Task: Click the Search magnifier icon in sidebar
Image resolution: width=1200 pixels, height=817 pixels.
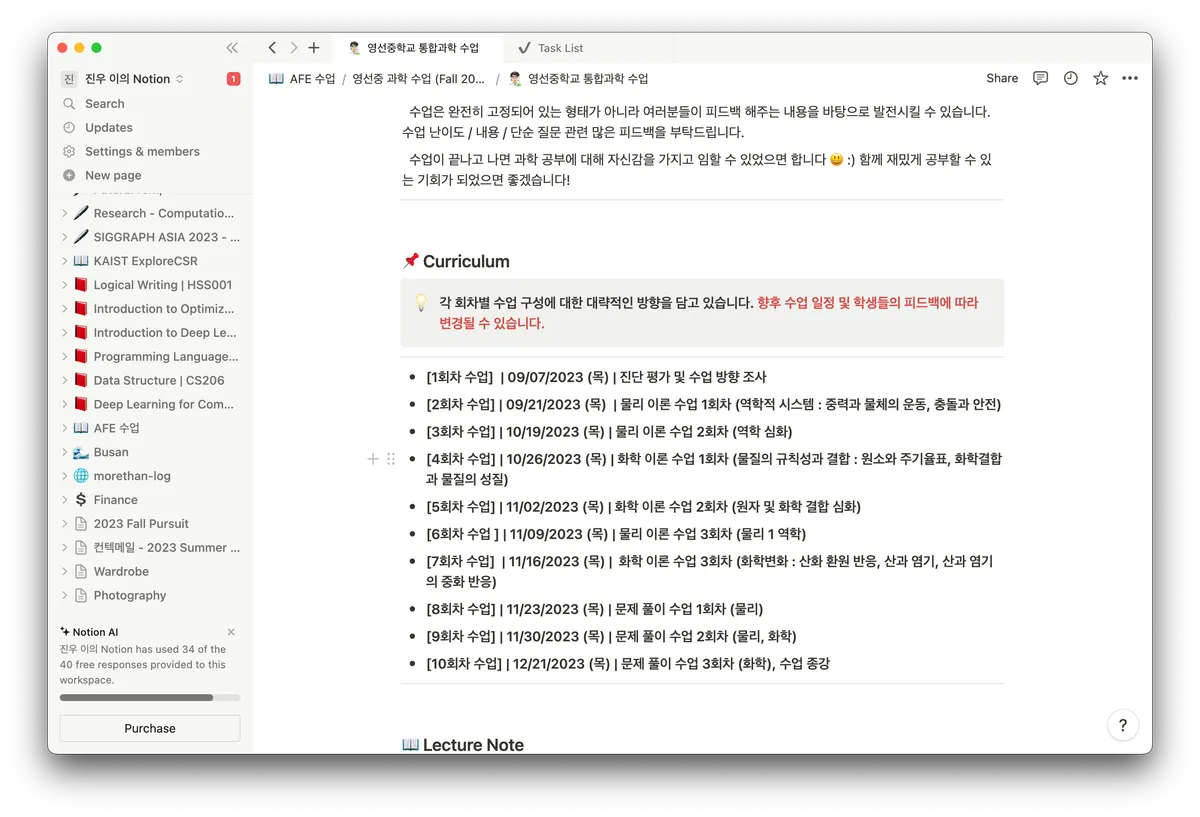Action: point(69,104)
